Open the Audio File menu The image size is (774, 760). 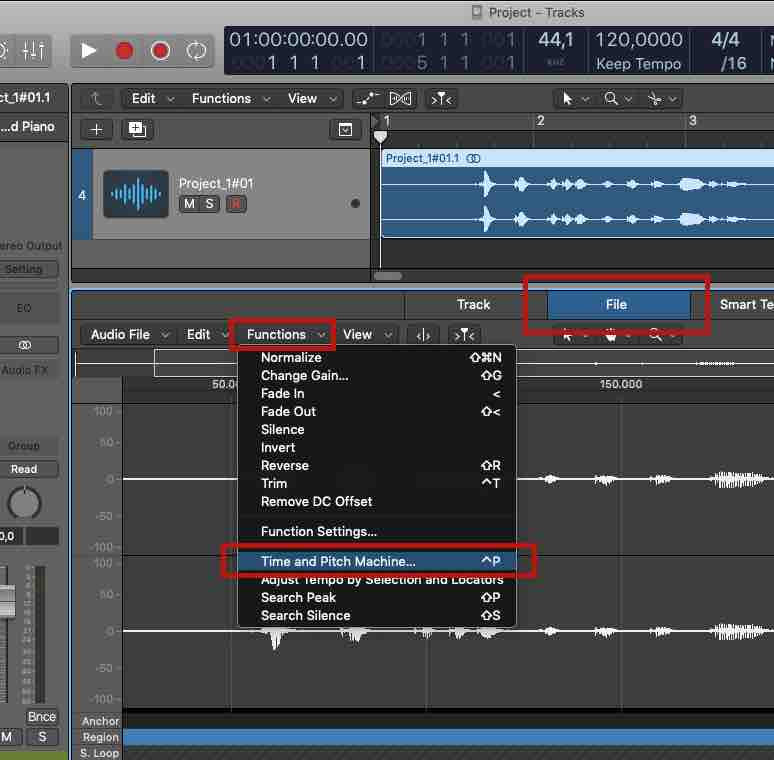129,335
